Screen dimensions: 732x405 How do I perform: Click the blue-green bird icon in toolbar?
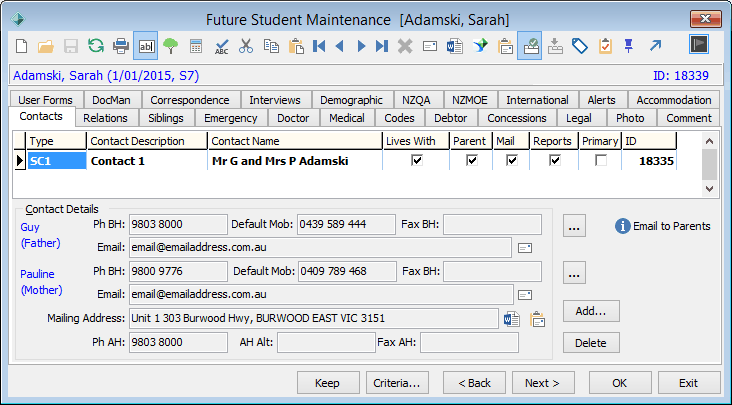click(480, 46)
